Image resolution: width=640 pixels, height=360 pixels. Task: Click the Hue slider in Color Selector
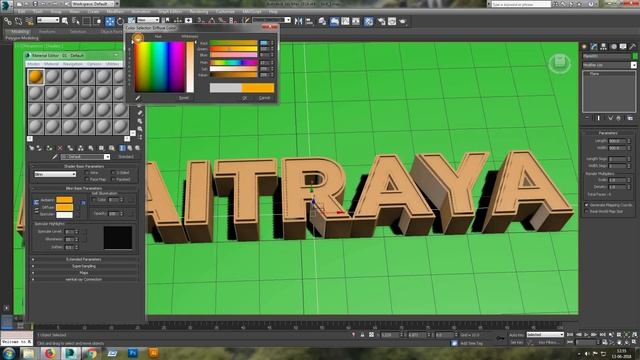pyautogui.click(x=233, y=62)
